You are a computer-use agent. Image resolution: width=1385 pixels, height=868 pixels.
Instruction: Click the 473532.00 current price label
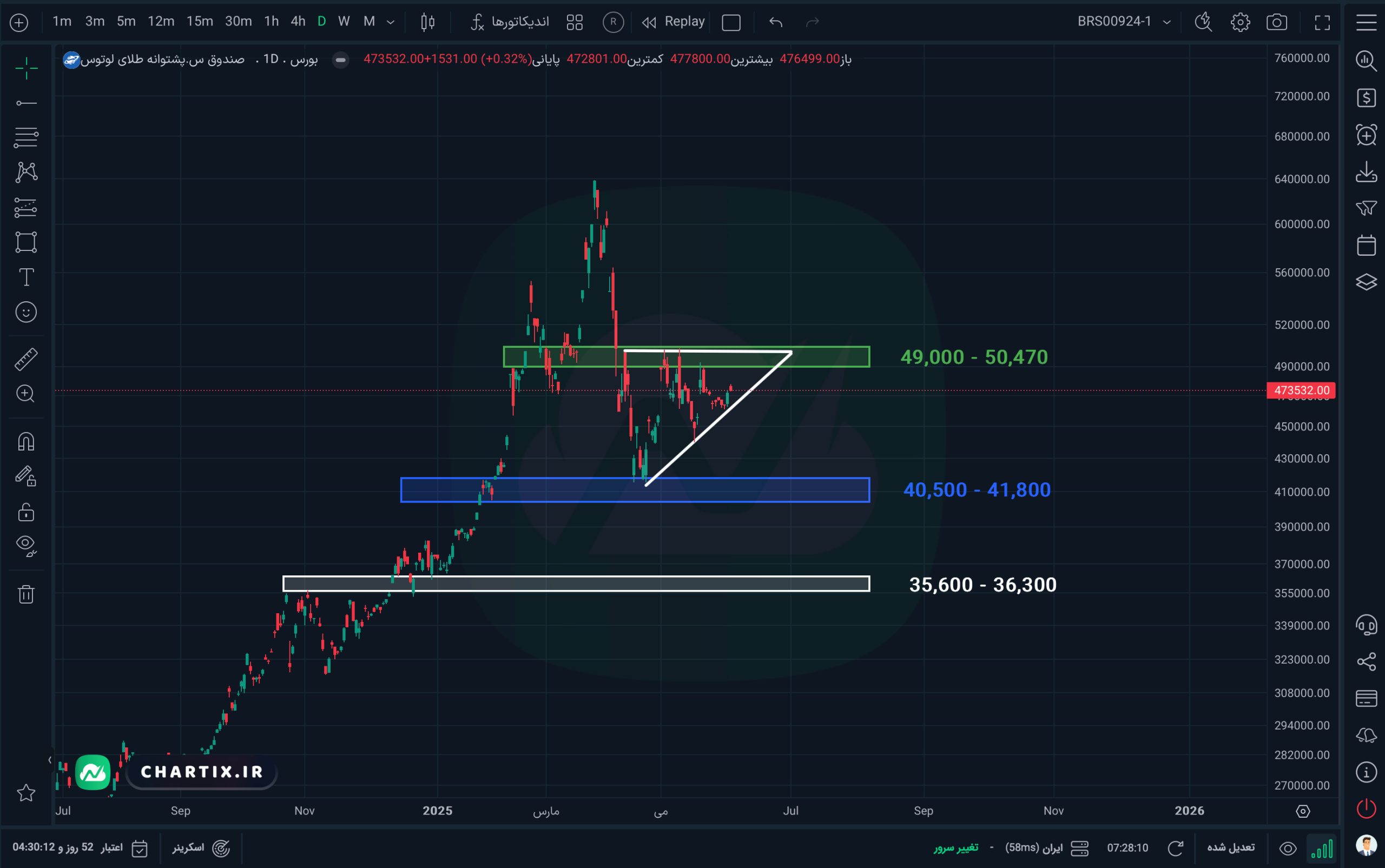pyautogui.click(x=1301, y=390)
